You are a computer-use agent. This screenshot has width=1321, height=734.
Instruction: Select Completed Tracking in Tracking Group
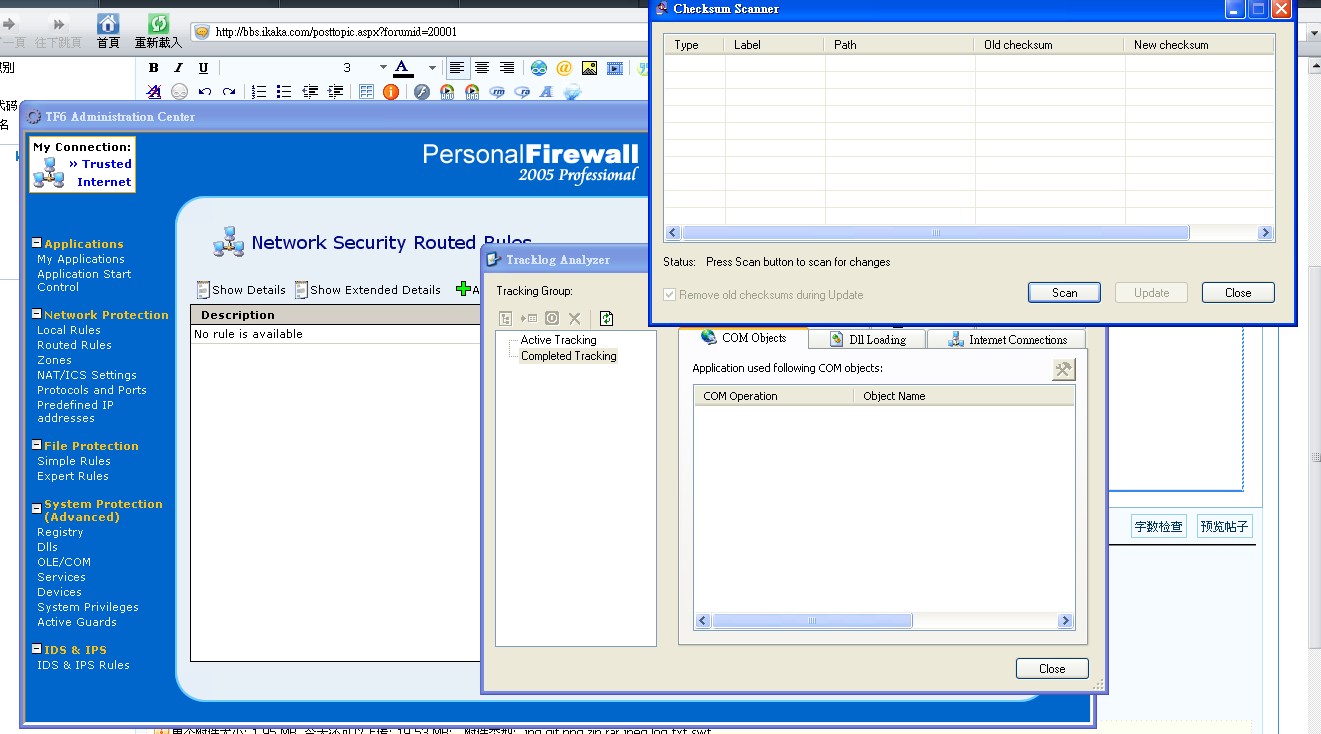tap(568, 356)
